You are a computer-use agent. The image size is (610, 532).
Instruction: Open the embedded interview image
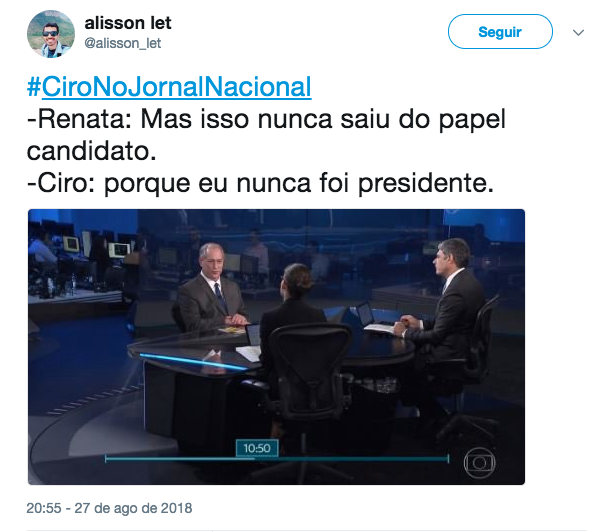[x=276, y=347]
